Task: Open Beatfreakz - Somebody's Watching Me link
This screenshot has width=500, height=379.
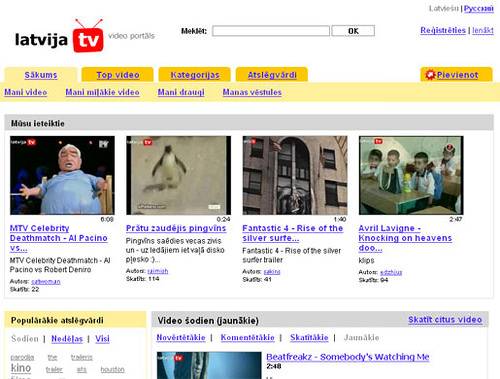Action: (x=348, y=357)
